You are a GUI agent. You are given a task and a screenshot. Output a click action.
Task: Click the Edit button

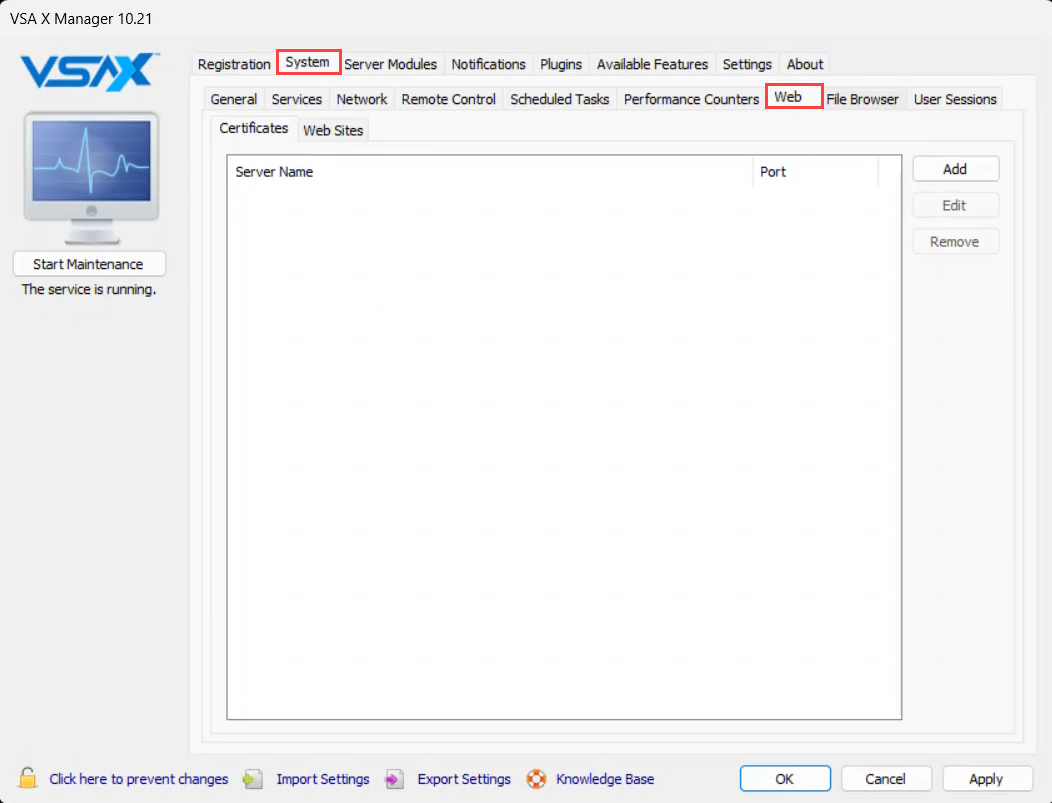(955, 205)
